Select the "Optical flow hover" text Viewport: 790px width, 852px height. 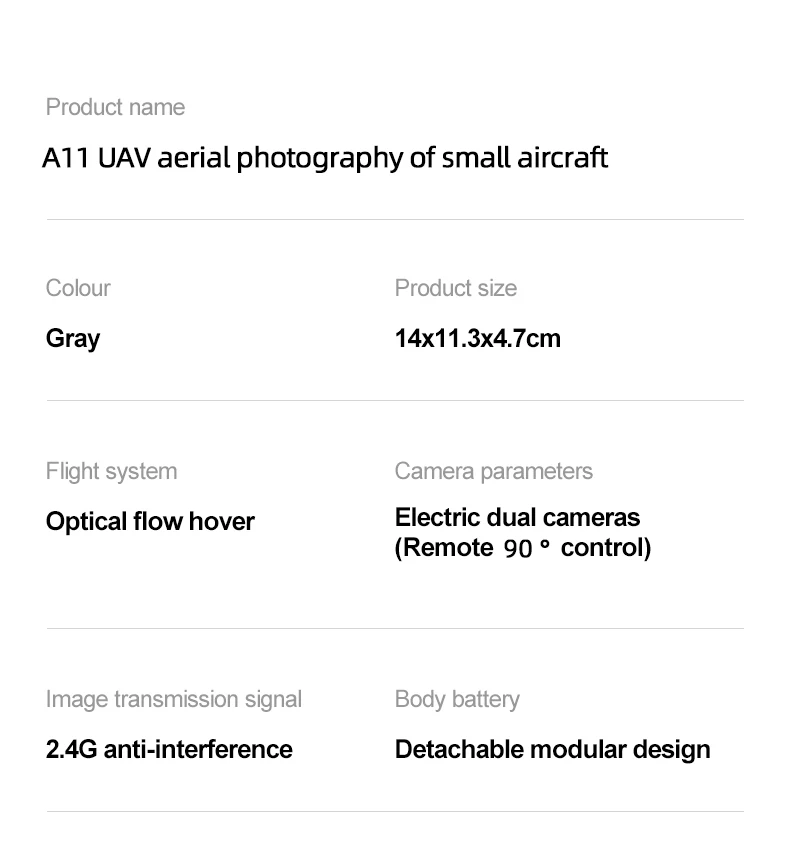tap(150, 521)
